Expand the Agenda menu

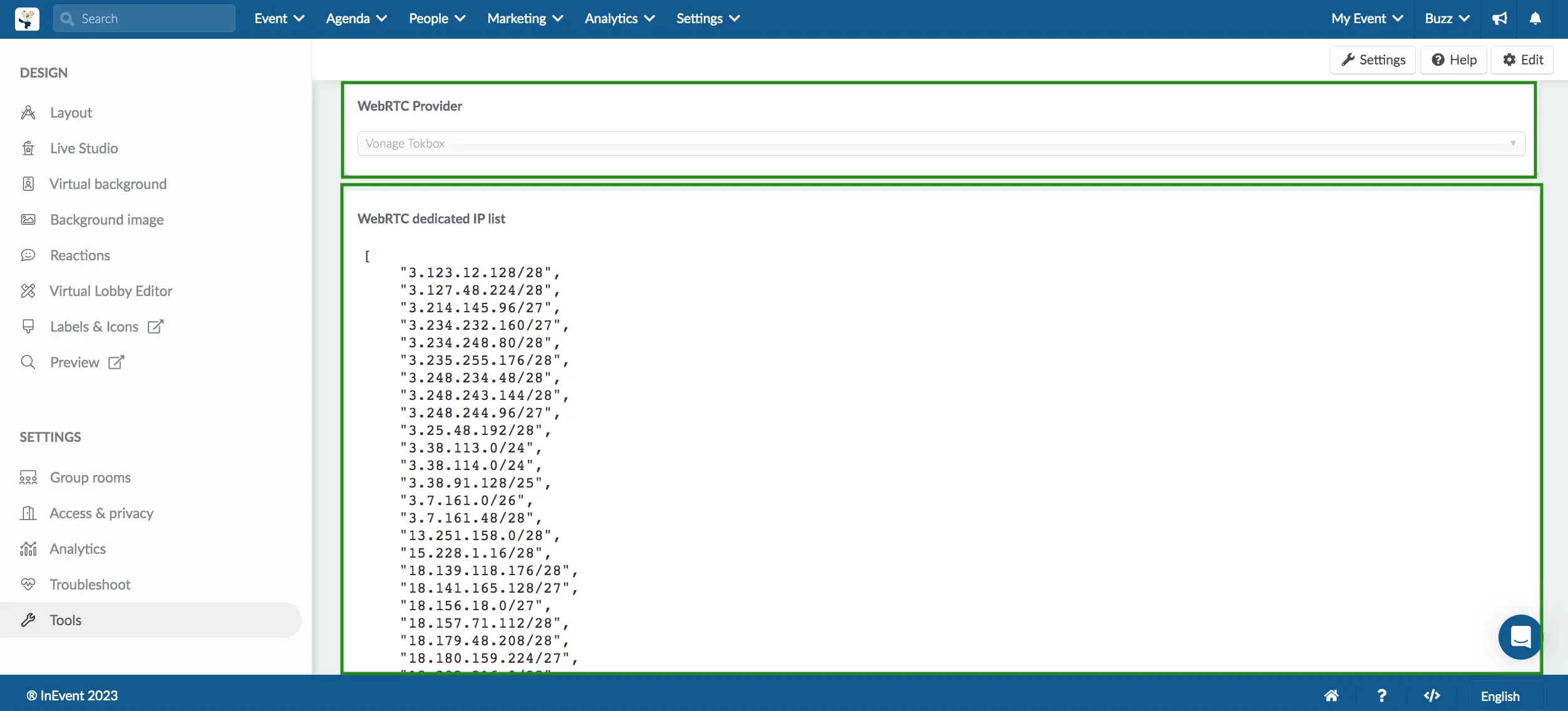pos(356,19)
